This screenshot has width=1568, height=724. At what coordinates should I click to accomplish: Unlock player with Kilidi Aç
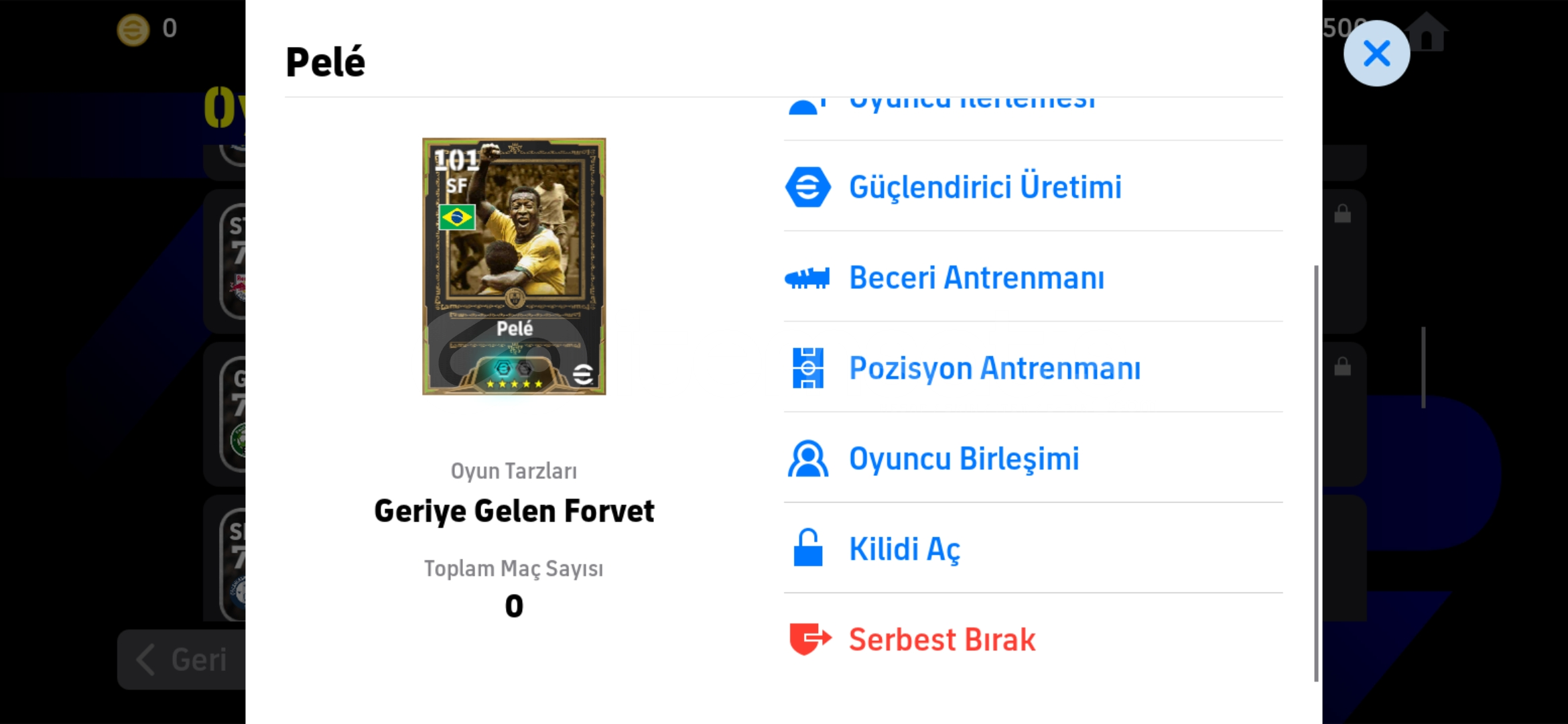click(1033, 548)
